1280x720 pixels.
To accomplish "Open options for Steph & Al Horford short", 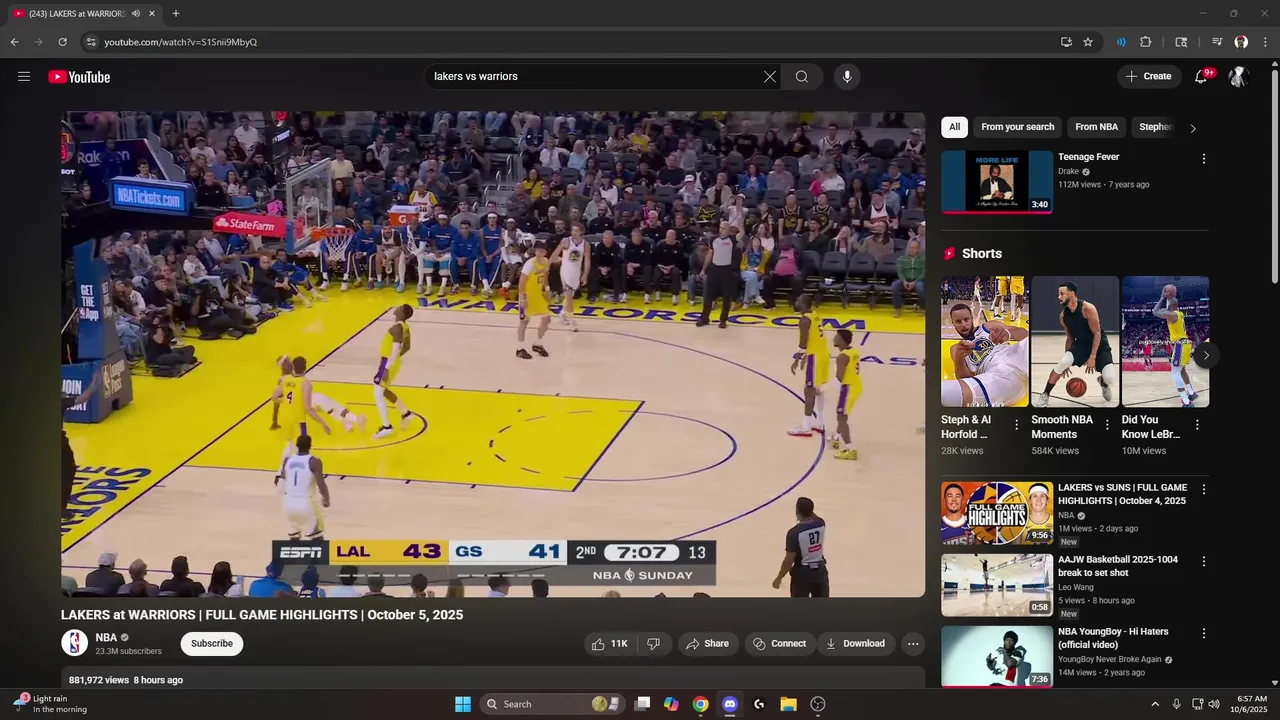I will tap(1017, 425).
